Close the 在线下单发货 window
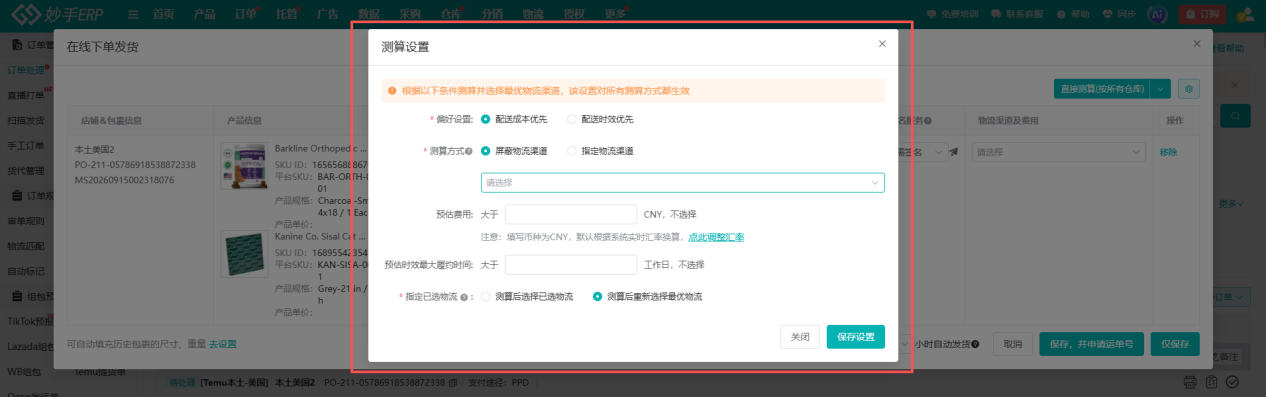 [1197, 44]
